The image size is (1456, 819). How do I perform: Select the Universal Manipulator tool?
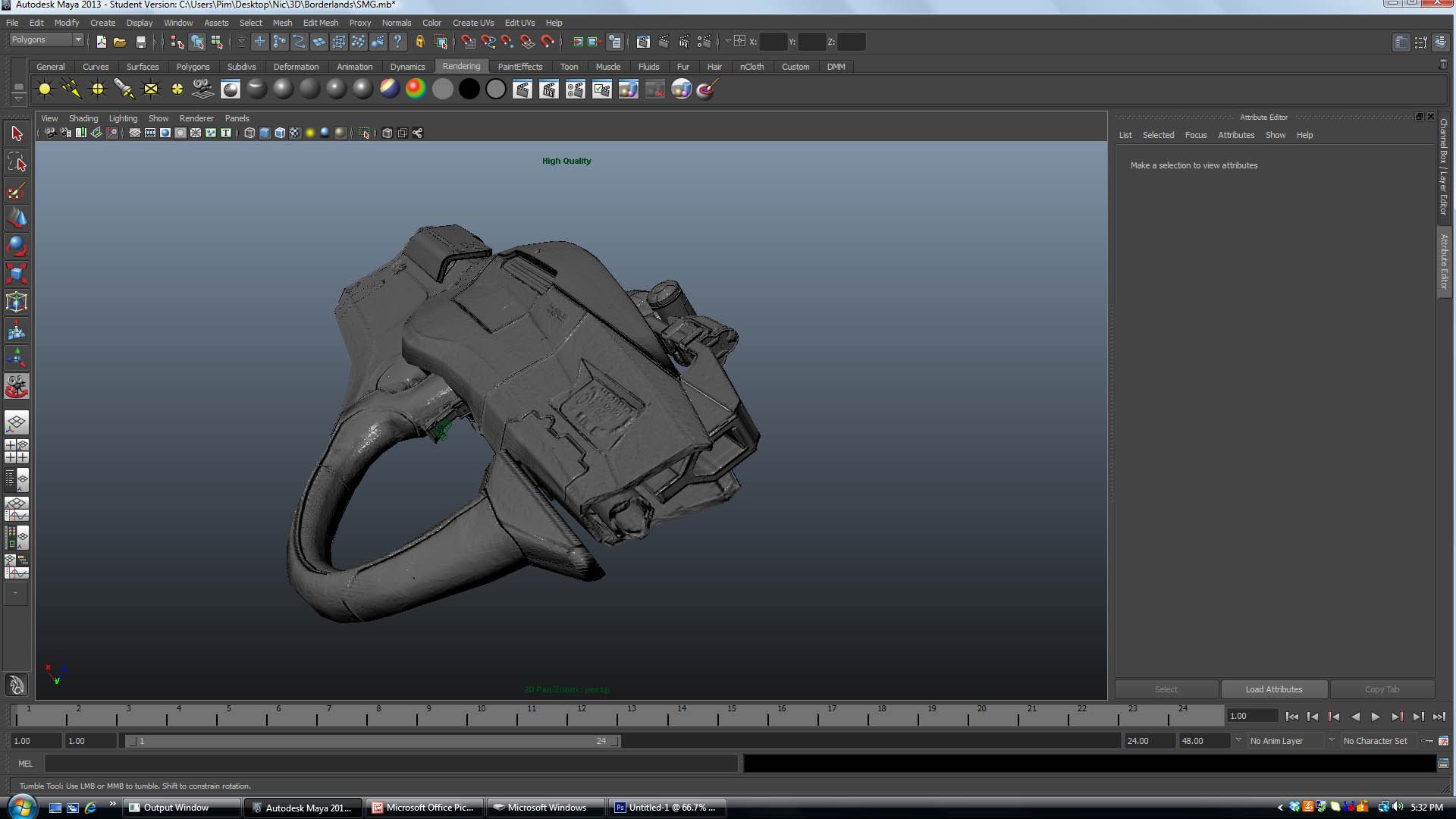[x=17, y=302]
